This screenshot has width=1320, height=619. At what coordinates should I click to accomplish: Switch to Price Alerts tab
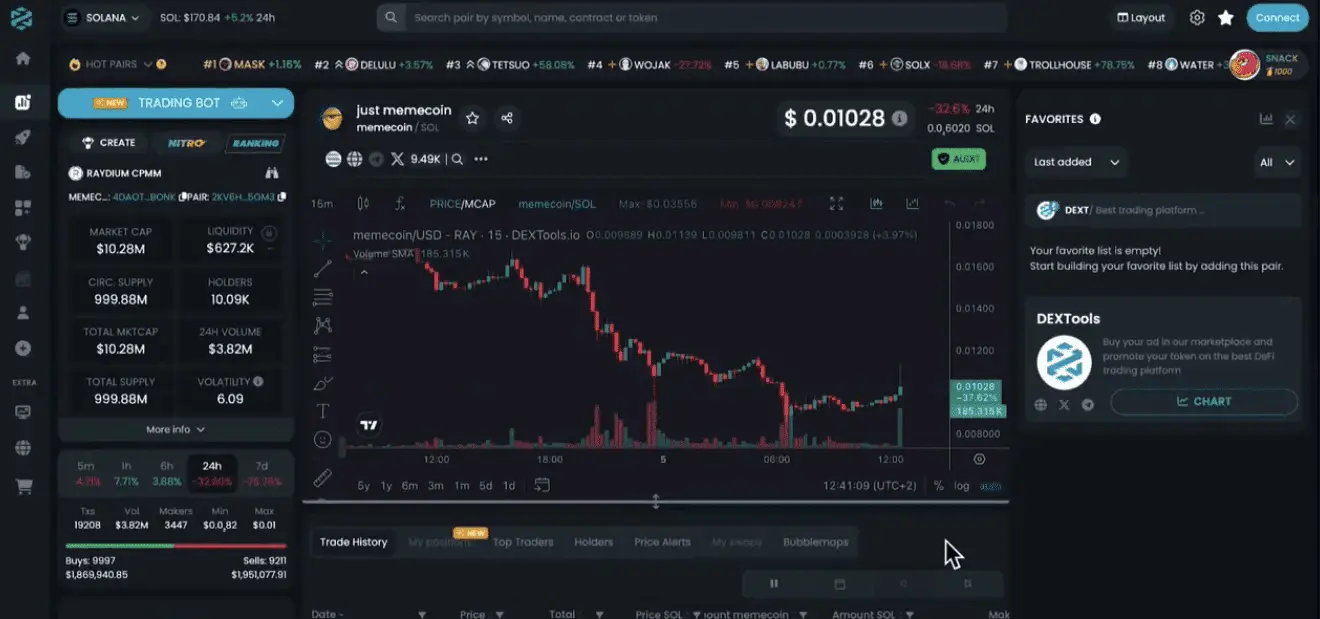[662, 542]
